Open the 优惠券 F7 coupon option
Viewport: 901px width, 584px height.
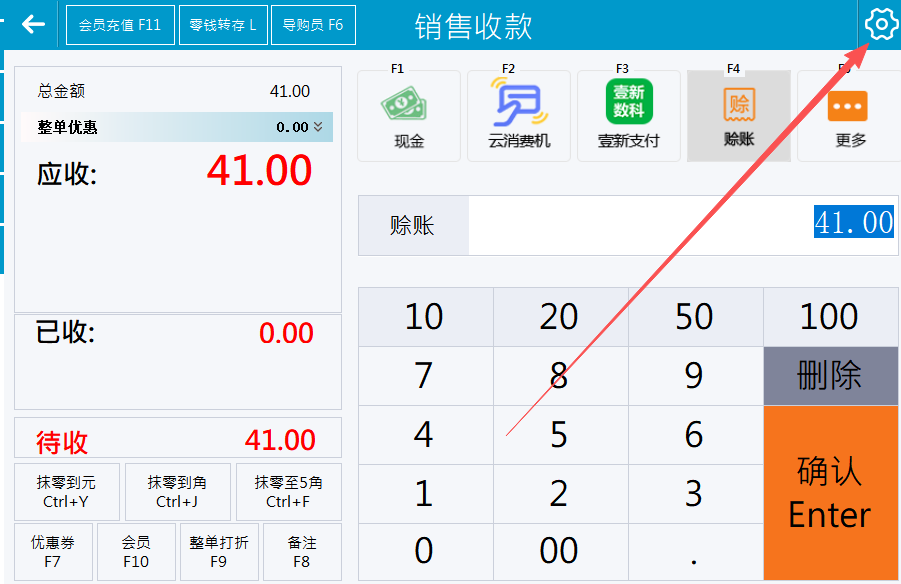click(x=52, y=552)
